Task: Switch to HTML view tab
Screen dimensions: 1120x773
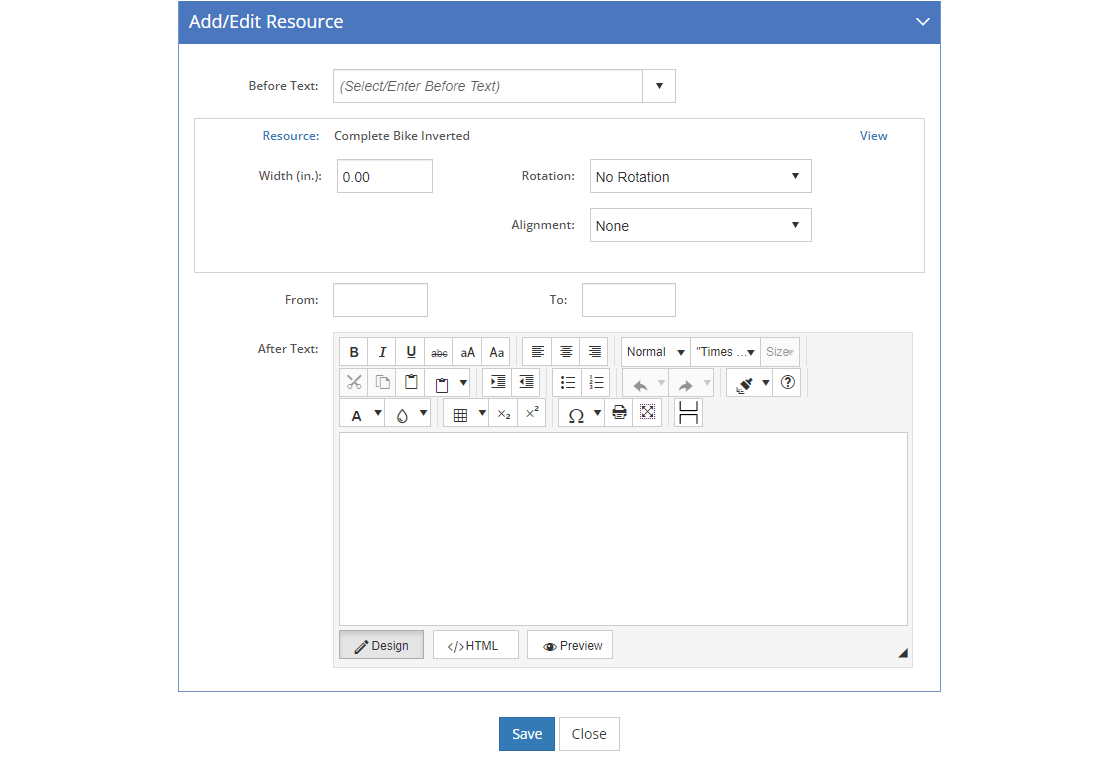Action: (x=476, y=645)
